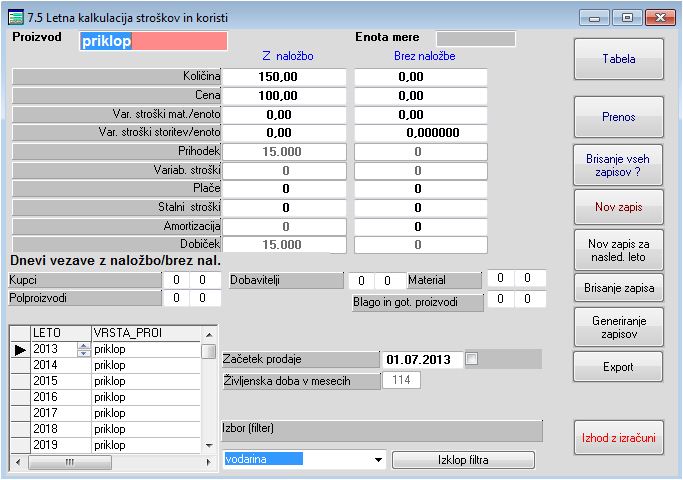Create a new record with Nov zapis
Screen dimensions: 683x480
point(618,208)
